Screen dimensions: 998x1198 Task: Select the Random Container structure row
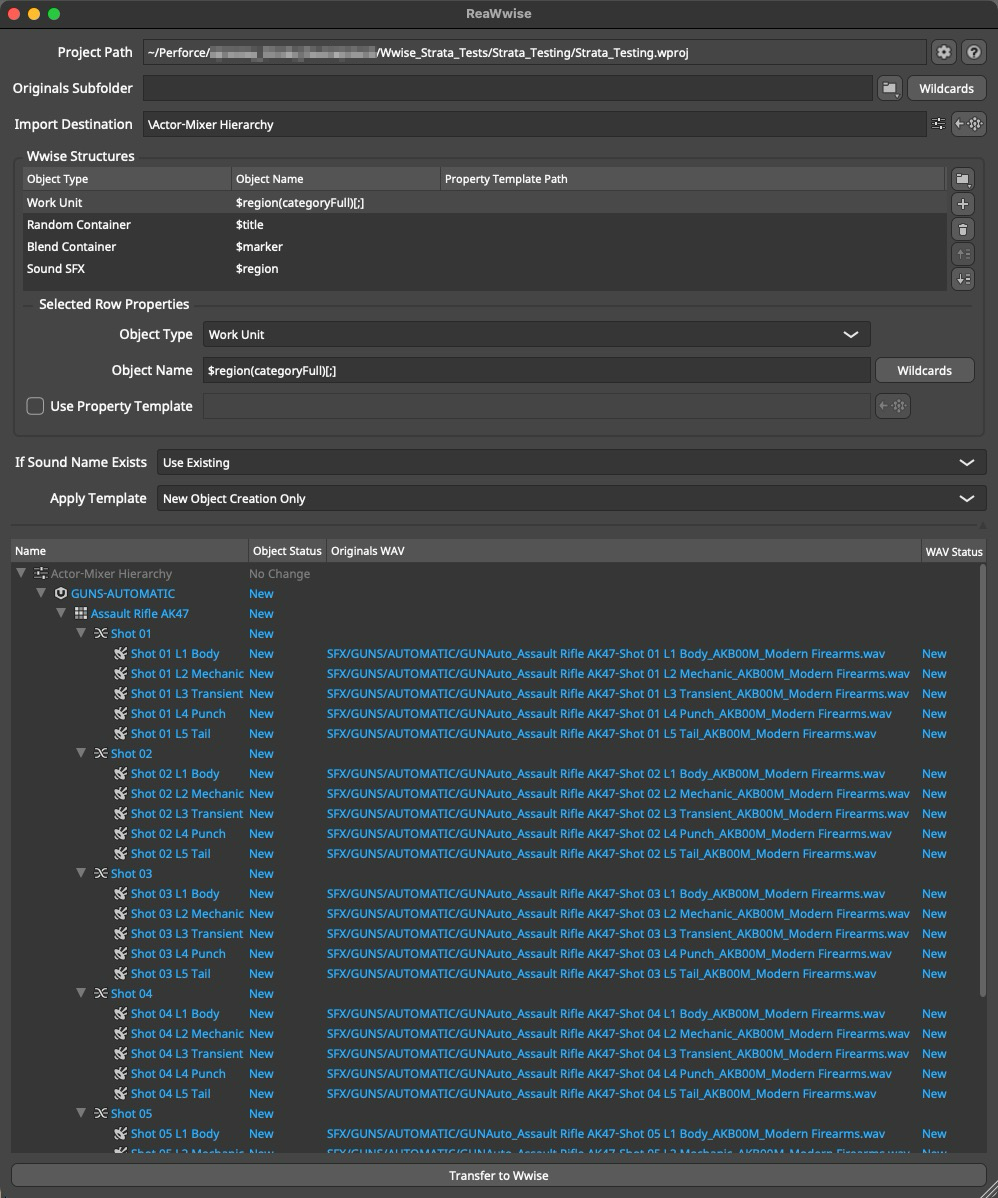click(484, 225)
